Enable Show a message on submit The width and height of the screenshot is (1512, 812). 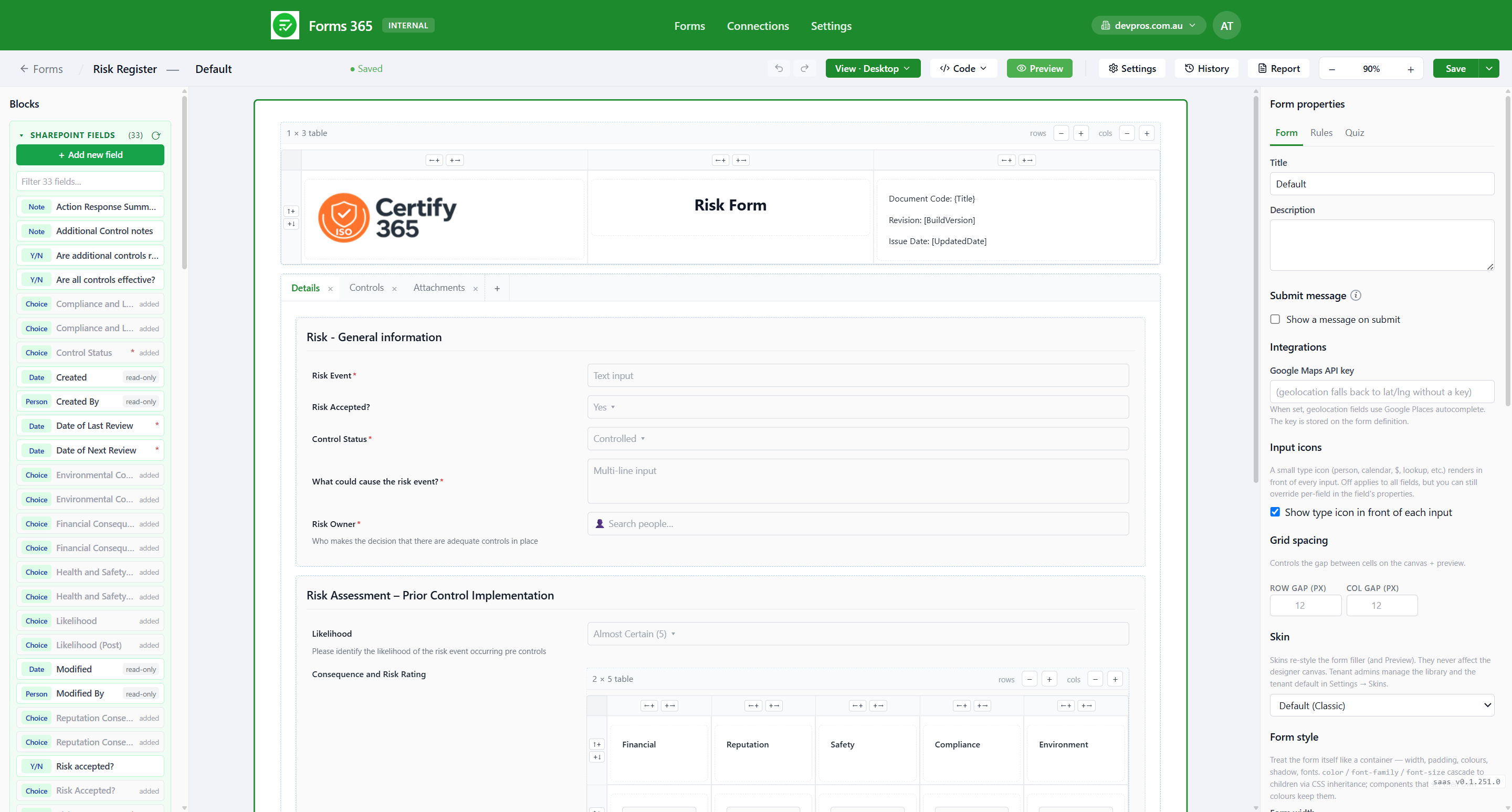(x=1275, y=320)
